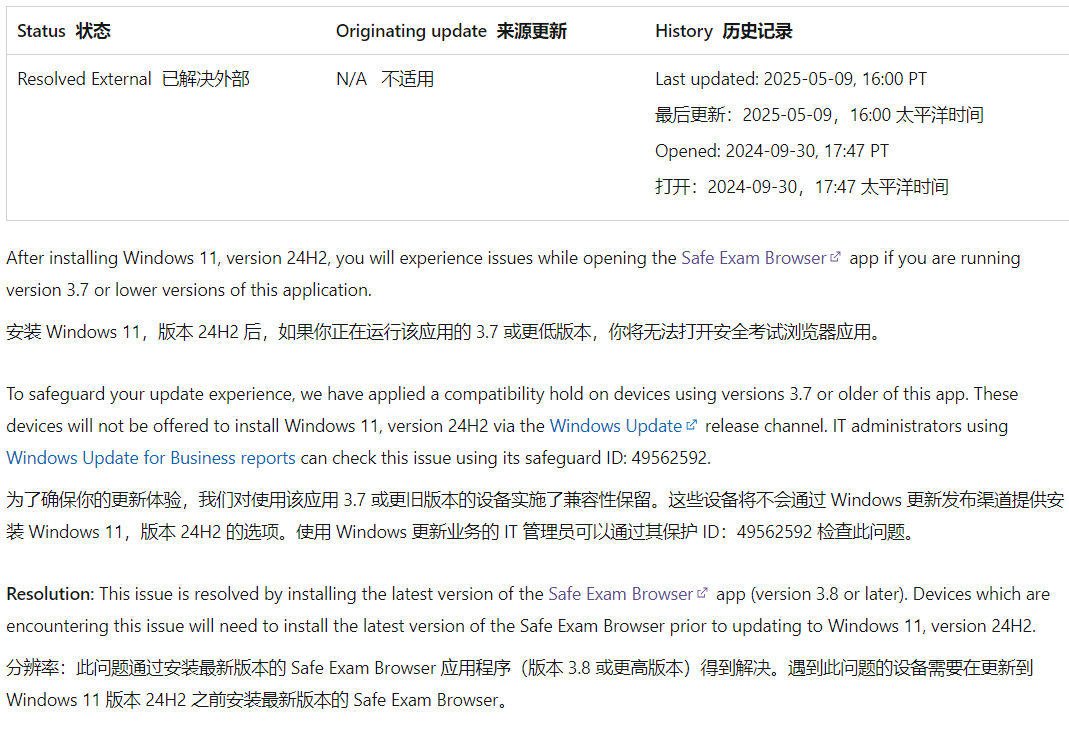
Task: Click external-link icon after first Safe Exam Browser
Action: [834, 257]
